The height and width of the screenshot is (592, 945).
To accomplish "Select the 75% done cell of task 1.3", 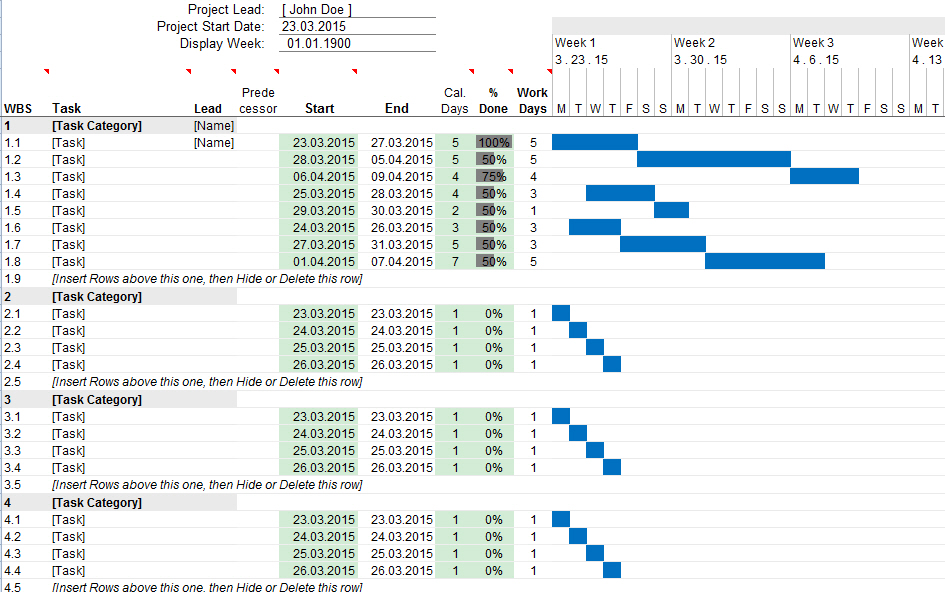I will (x=494, y=177).
